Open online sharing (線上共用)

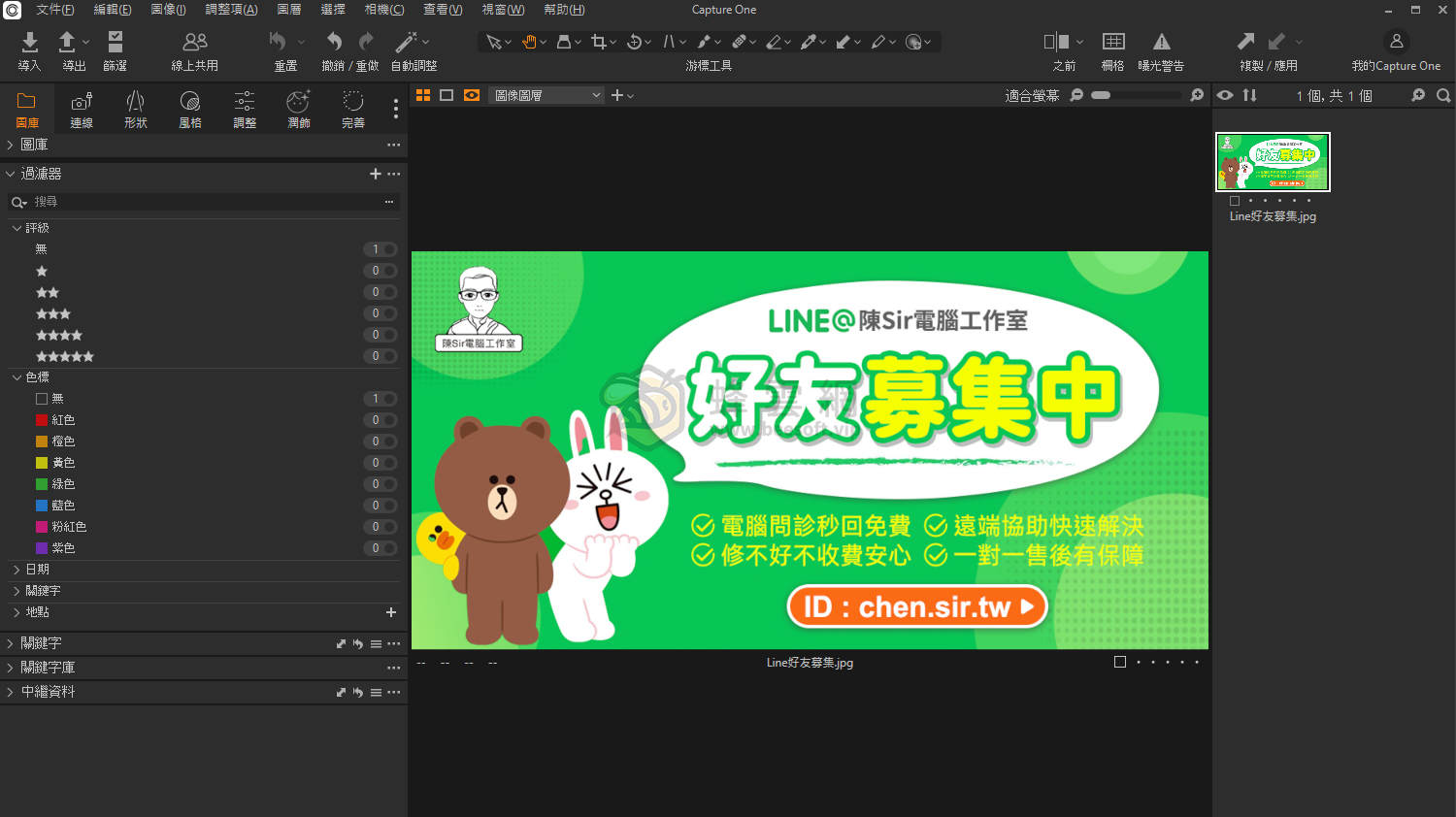[x=195, y=42]
